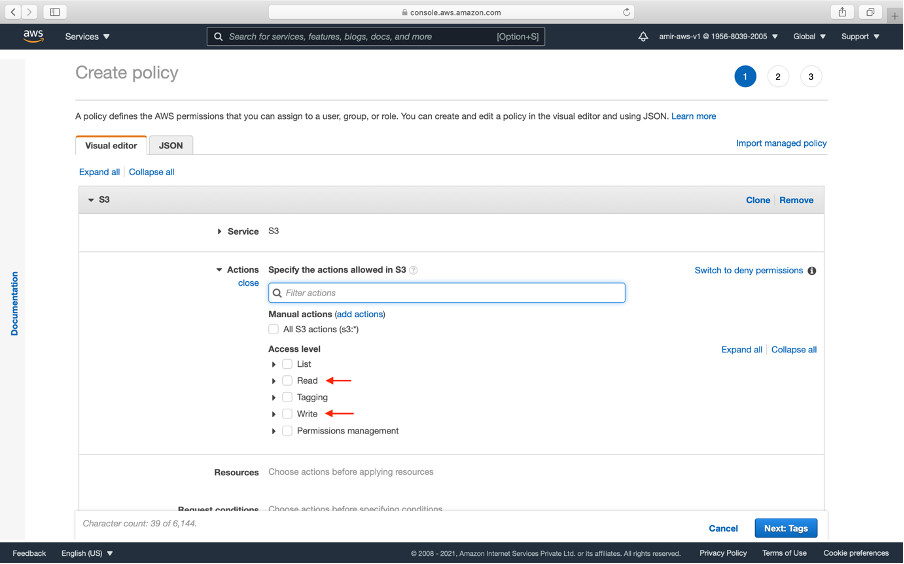Toggle the Safari sidebar icon
The image size is (904, 564).
[55, 12]
